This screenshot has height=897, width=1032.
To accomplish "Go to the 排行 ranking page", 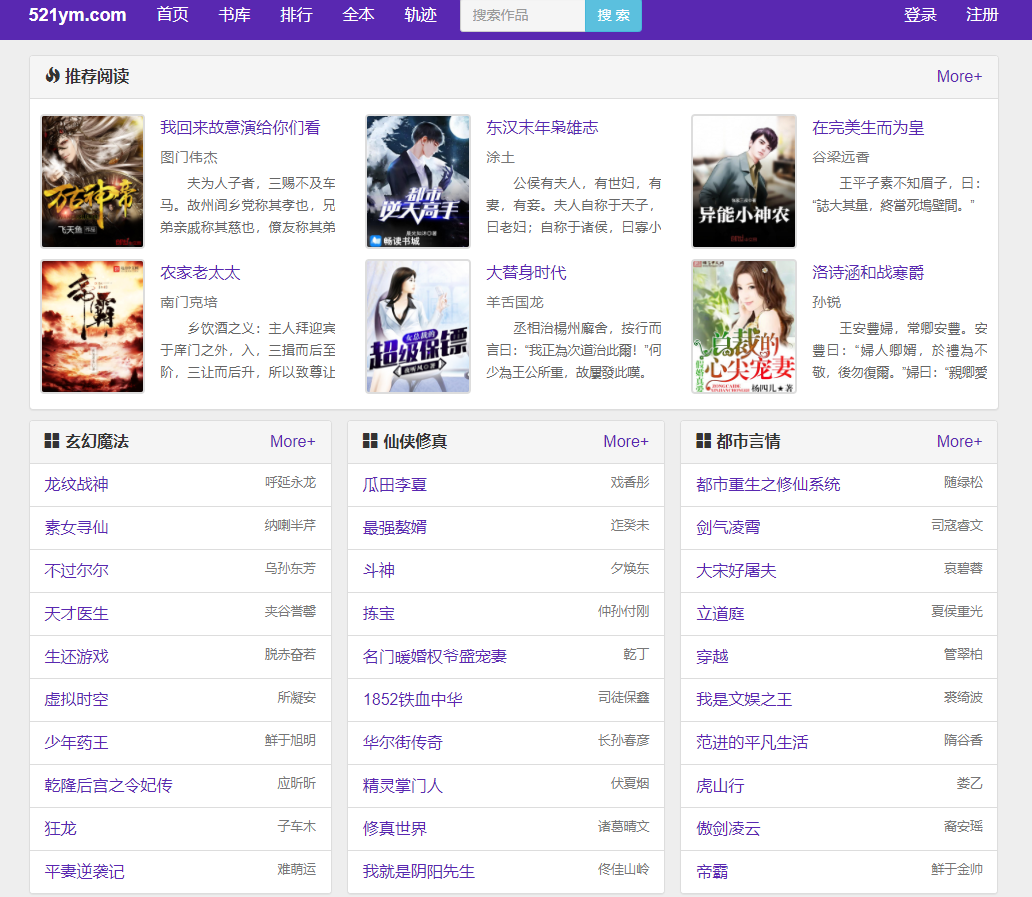I will (296, 14).
